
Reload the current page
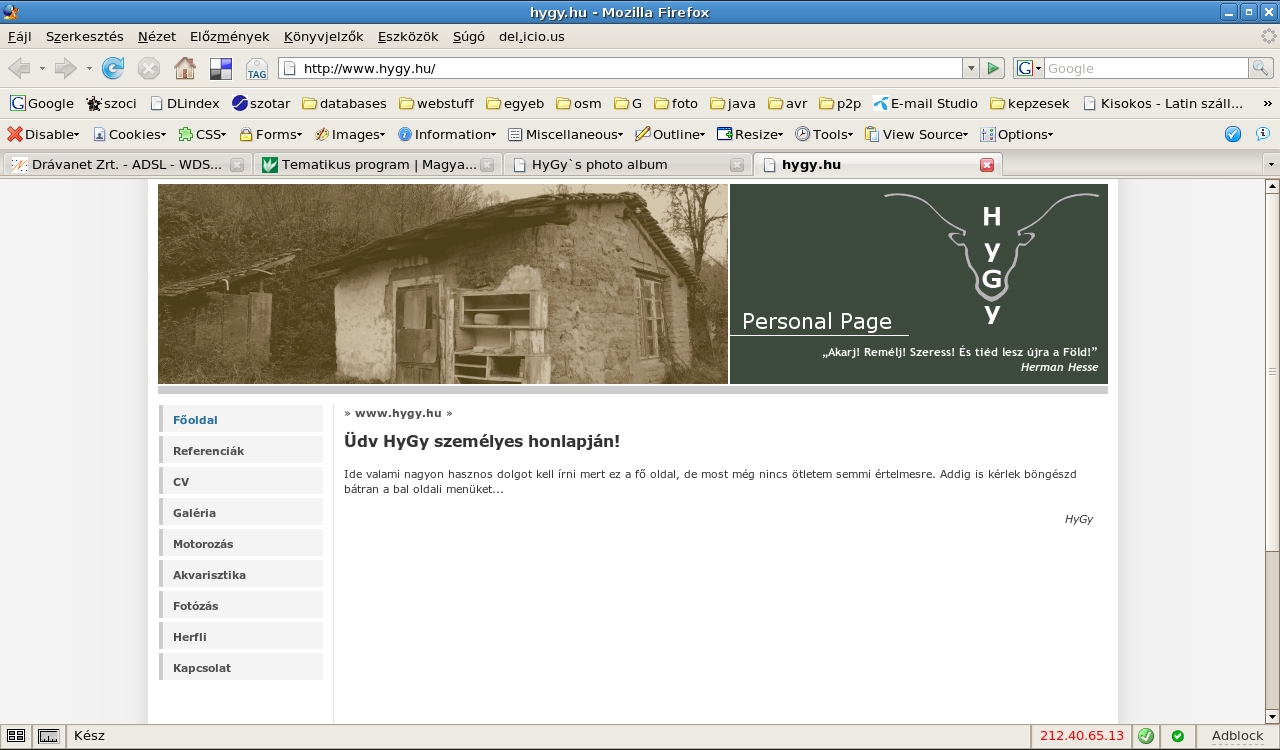pyautogui.click(x=113, y=68)
